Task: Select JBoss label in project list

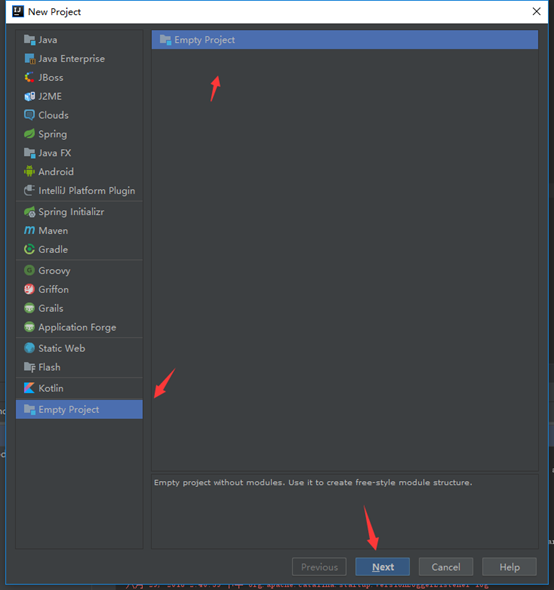Action: [51, 78]
